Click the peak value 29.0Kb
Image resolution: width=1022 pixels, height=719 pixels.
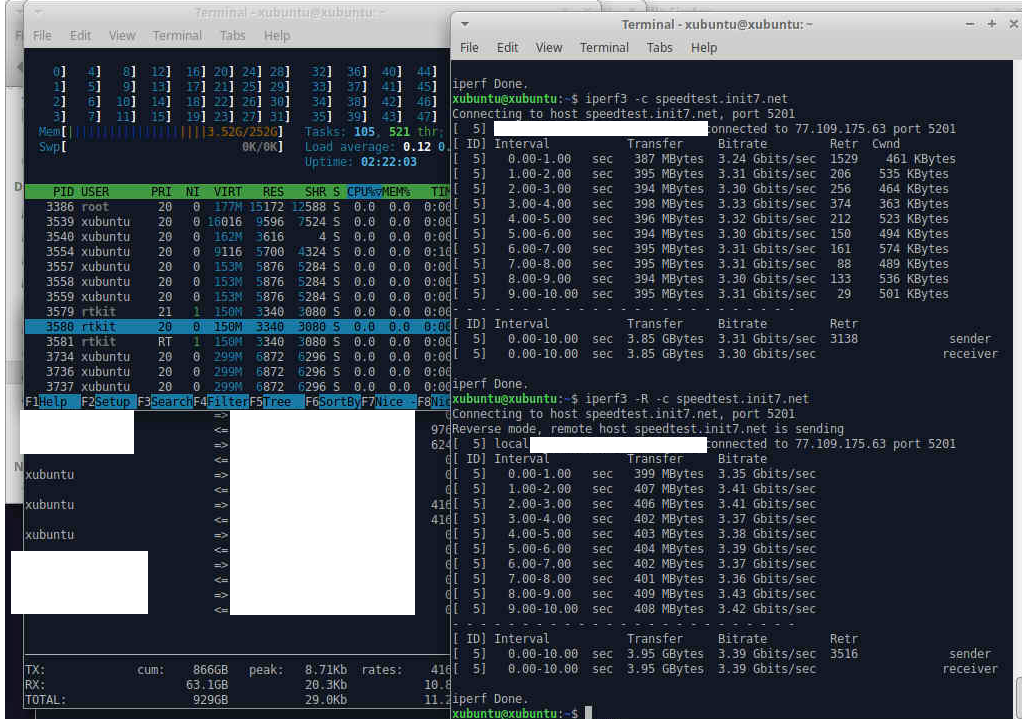point(326,700)
